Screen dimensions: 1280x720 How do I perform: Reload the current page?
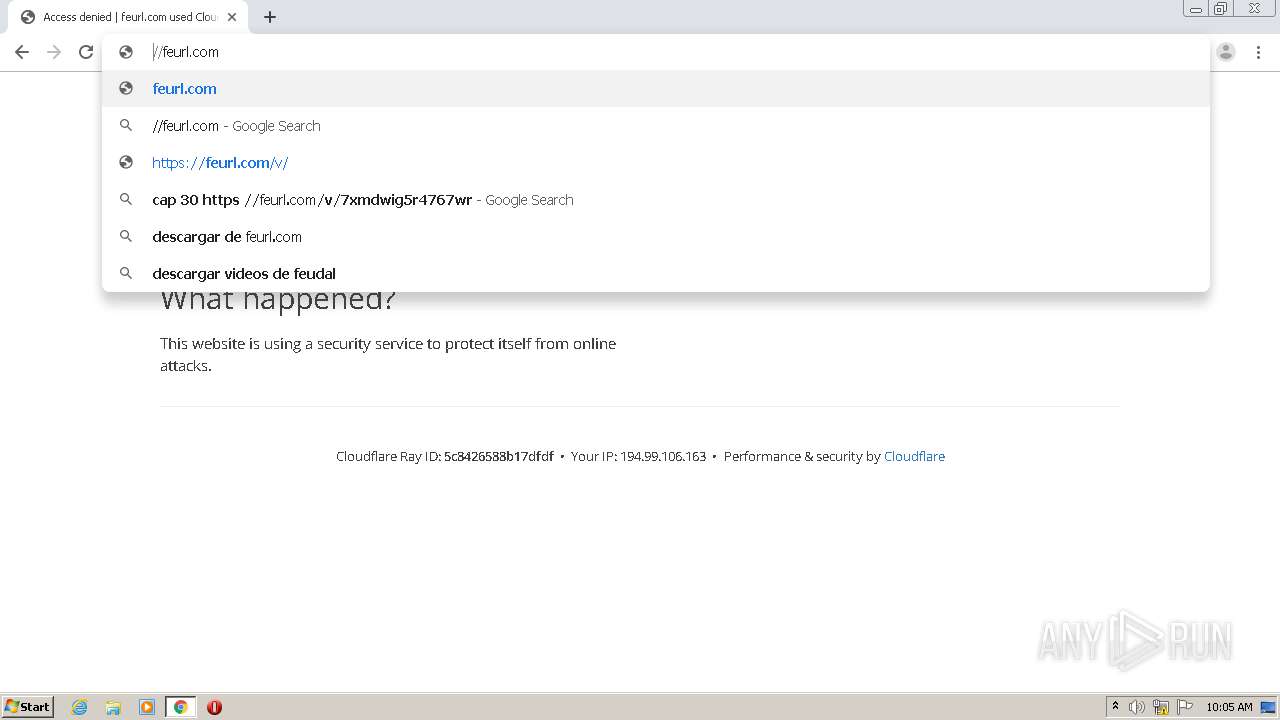(86, 52)
